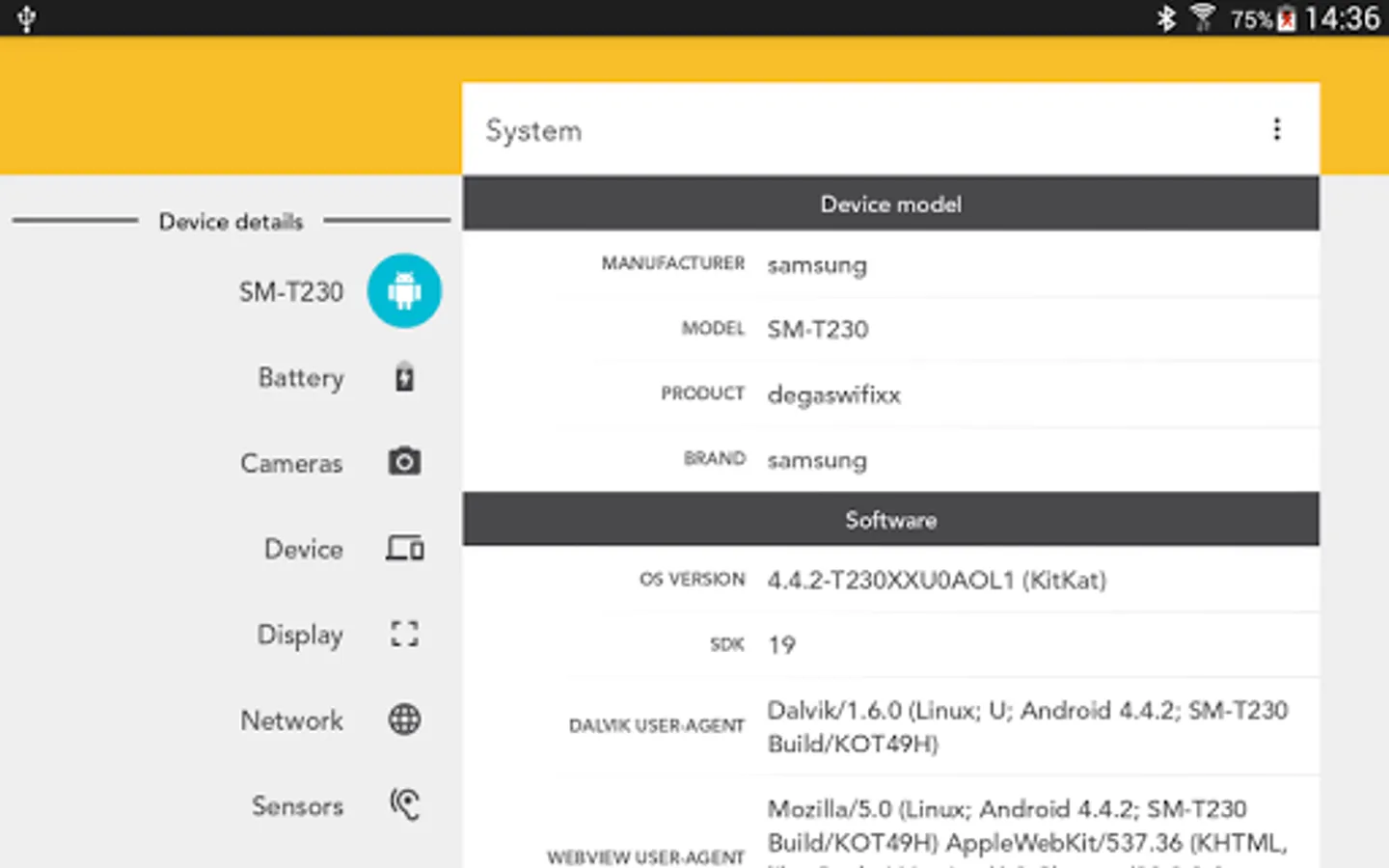1389x868 pixels.
Task: Select the Display fullscreen-corners icon
Action: pos(404,634)
